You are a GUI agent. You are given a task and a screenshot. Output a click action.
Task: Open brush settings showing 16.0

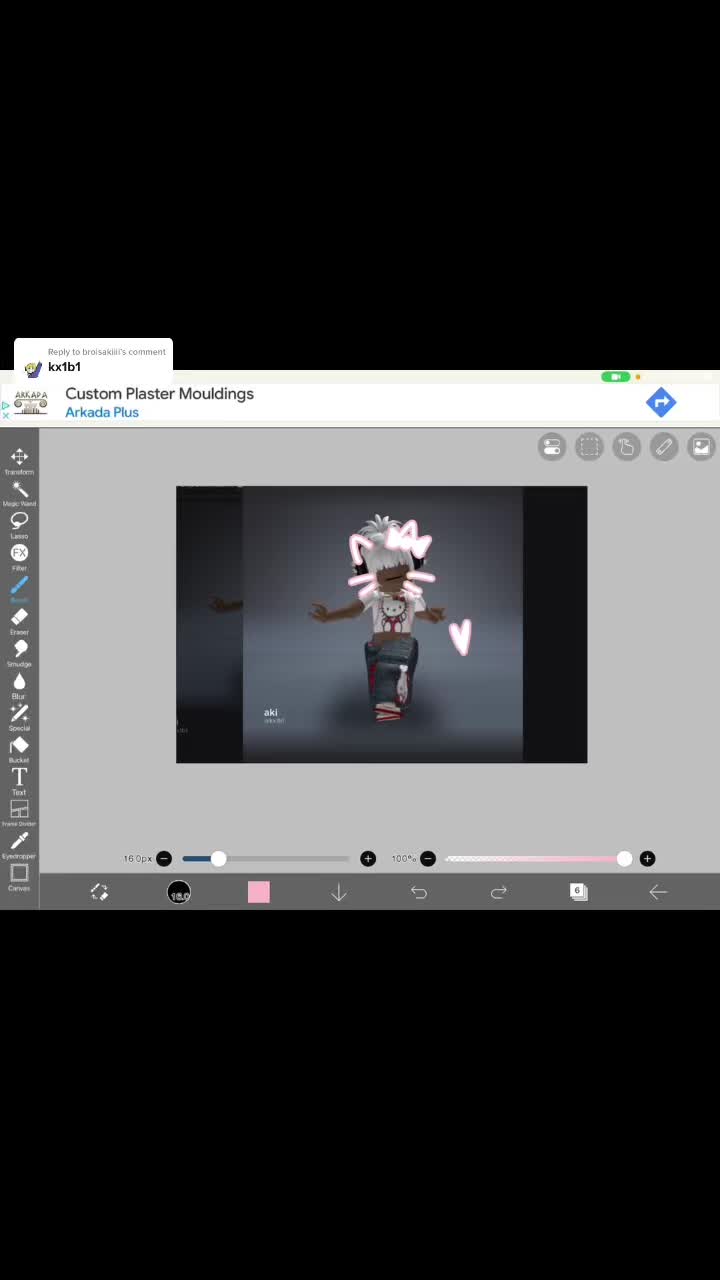(179, 892)
